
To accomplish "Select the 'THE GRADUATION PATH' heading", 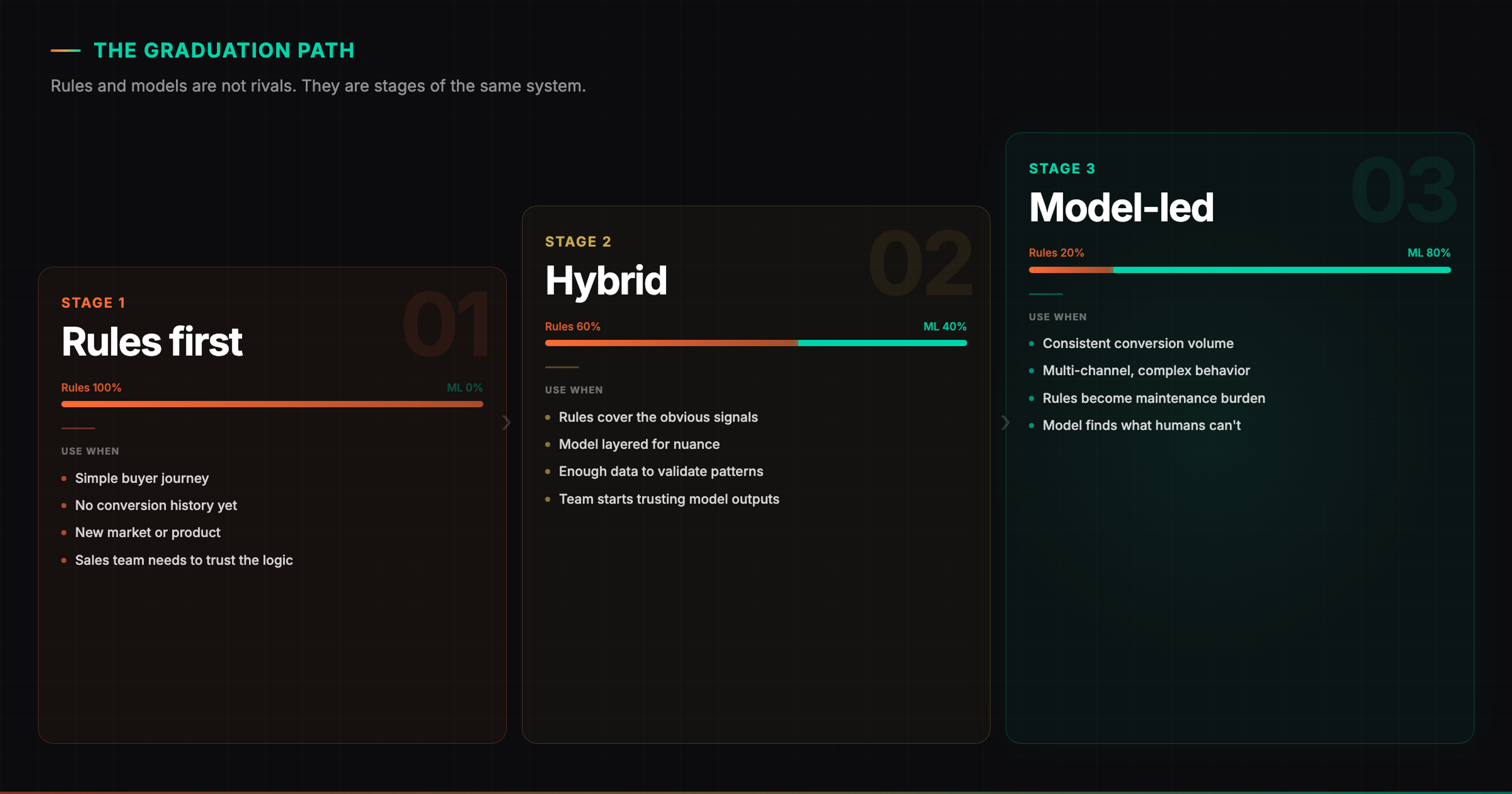I will [224, 50].
